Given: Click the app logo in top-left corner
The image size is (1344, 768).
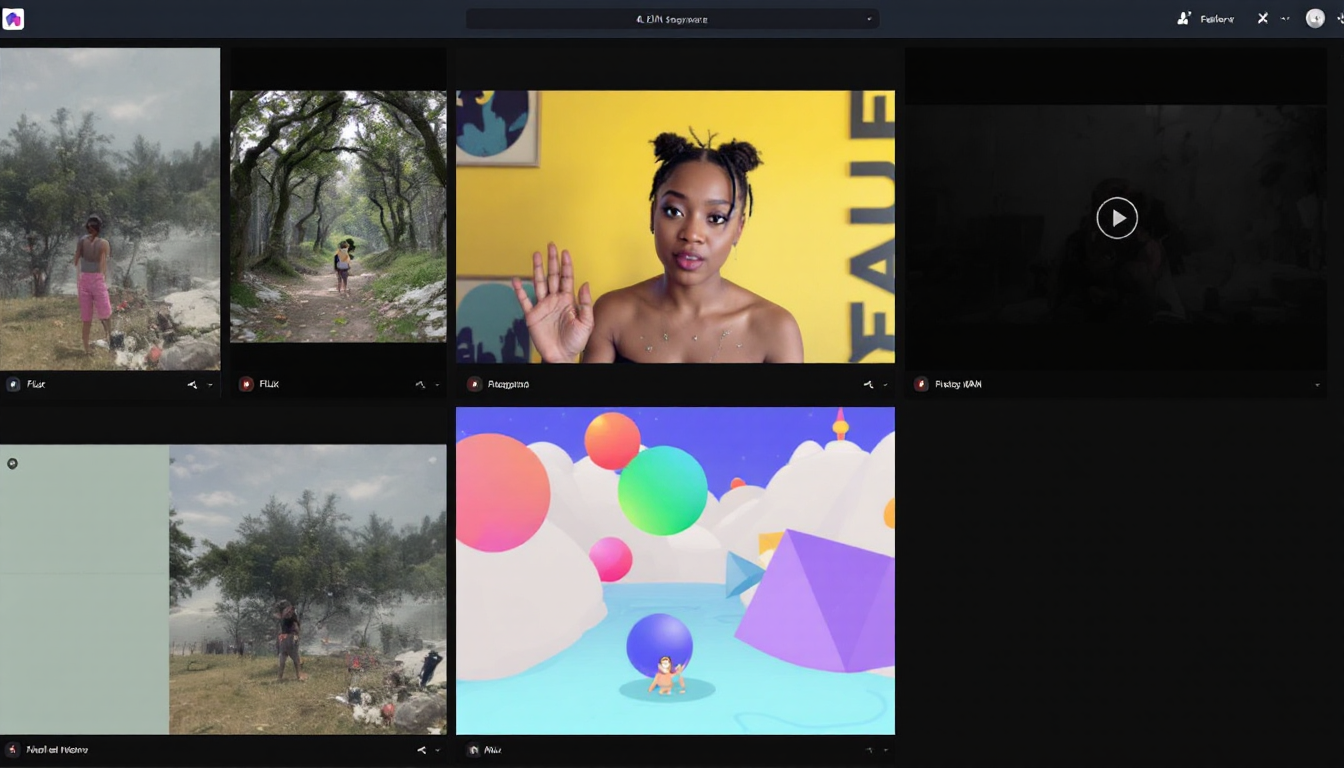Looking at the screenshot, I should click(x=13, y=19).
